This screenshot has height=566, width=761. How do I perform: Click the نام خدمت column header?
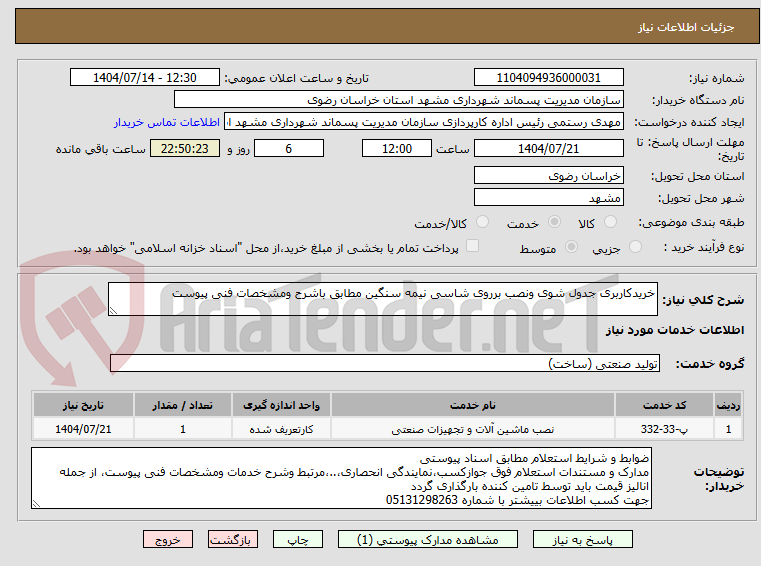click(x=473, y=405)
